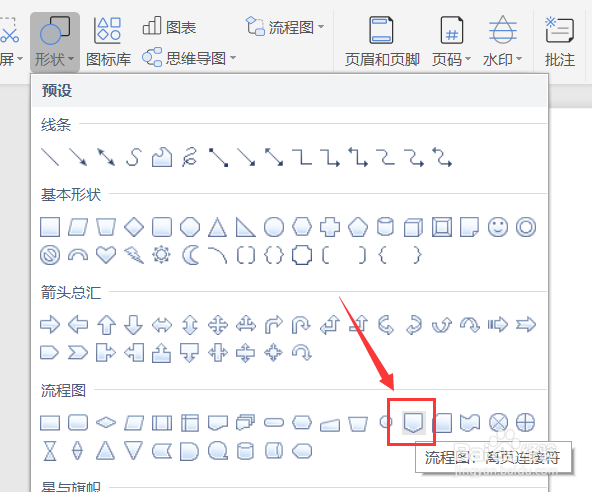Select the flowchart data parallelogram
This screenshot has width=592, height=492.
pyautogui.click(x=134, y=423)
